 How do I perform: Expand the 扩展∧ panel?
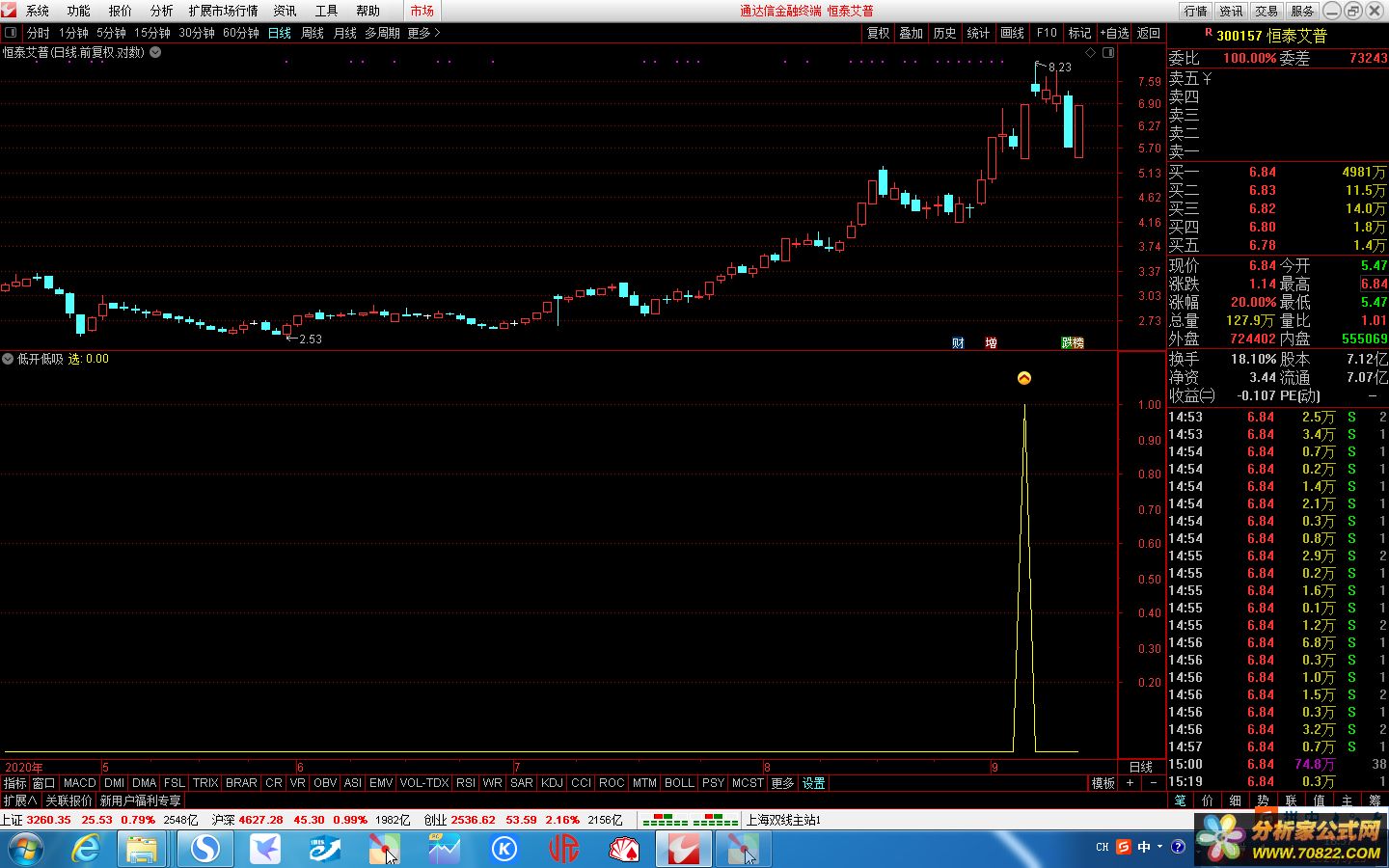tap(19, 800)
